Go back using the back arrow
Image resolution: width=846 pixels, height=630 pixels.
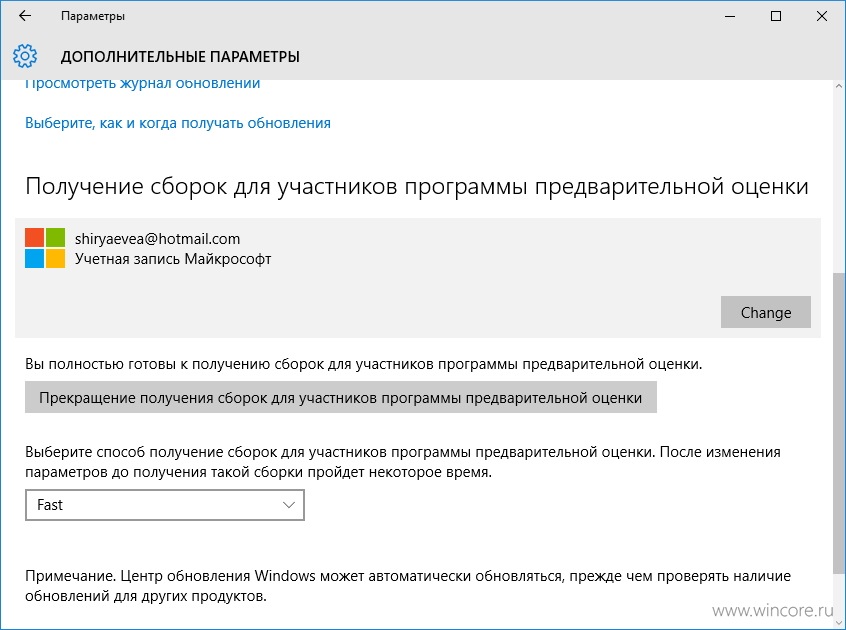[x=25, y=16]
